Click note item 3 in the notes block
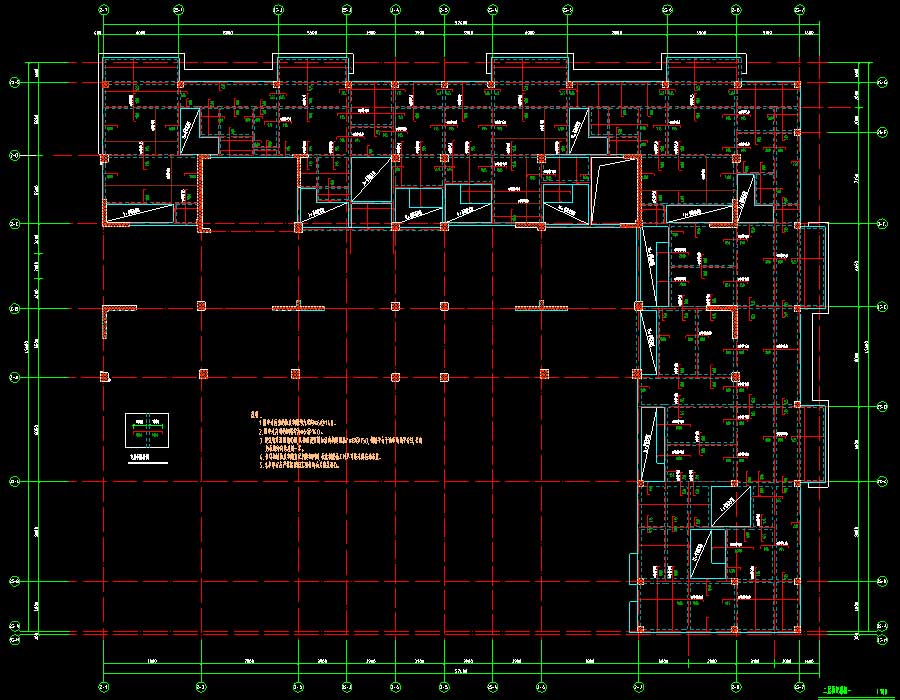Screen dimensions: 900x700 pos(340,445)
